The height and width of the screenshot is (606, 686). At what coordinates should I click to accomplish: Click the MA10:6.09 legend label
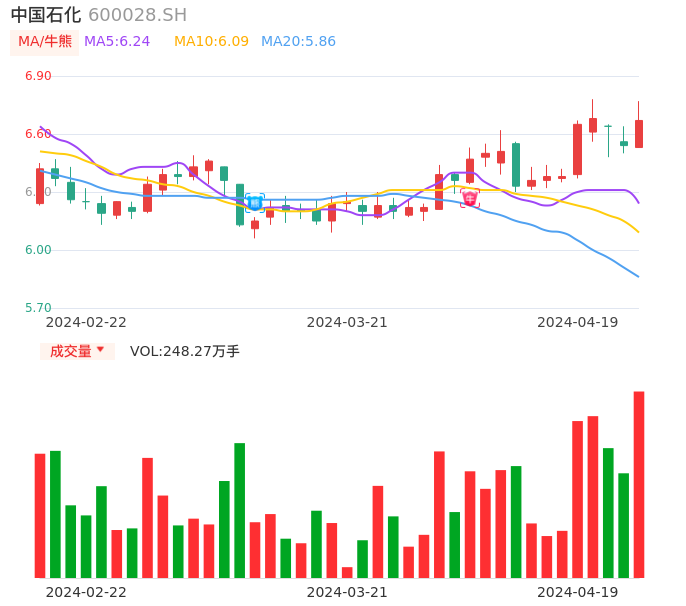pyautogui.click(x=211, y=42)
